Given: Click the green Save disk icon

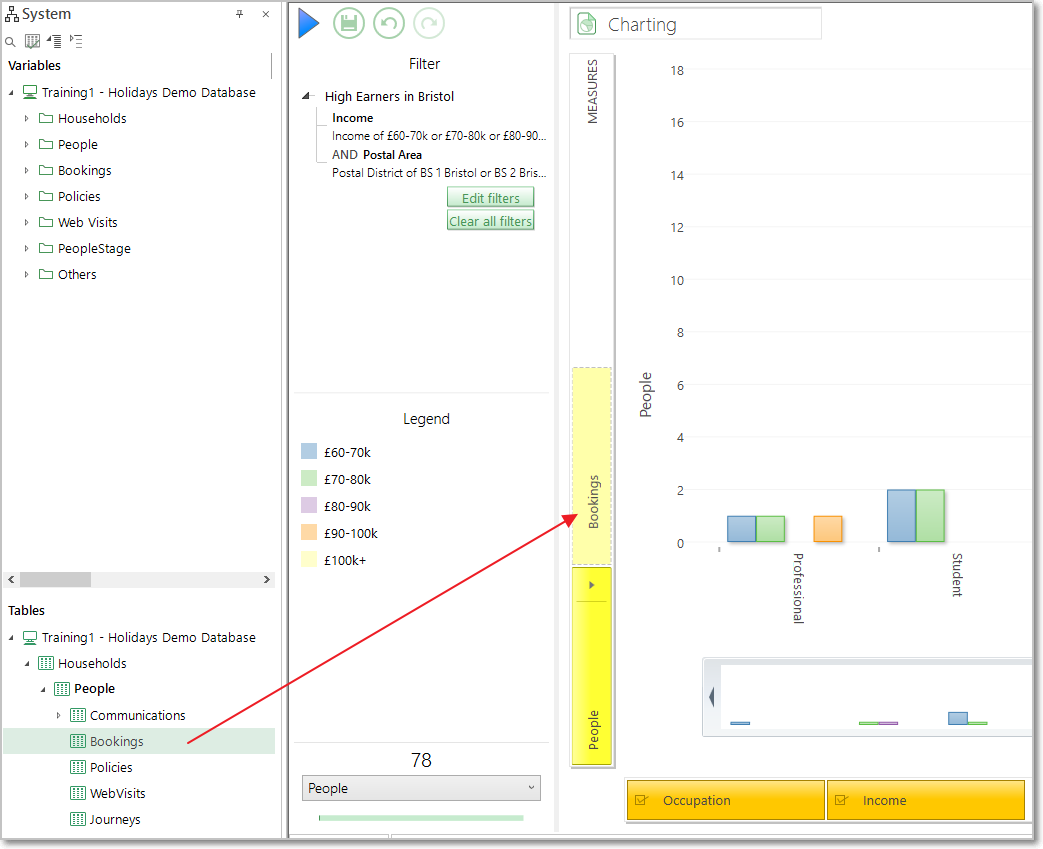Looking at the screenshot, I should click(x=349, y=23).
